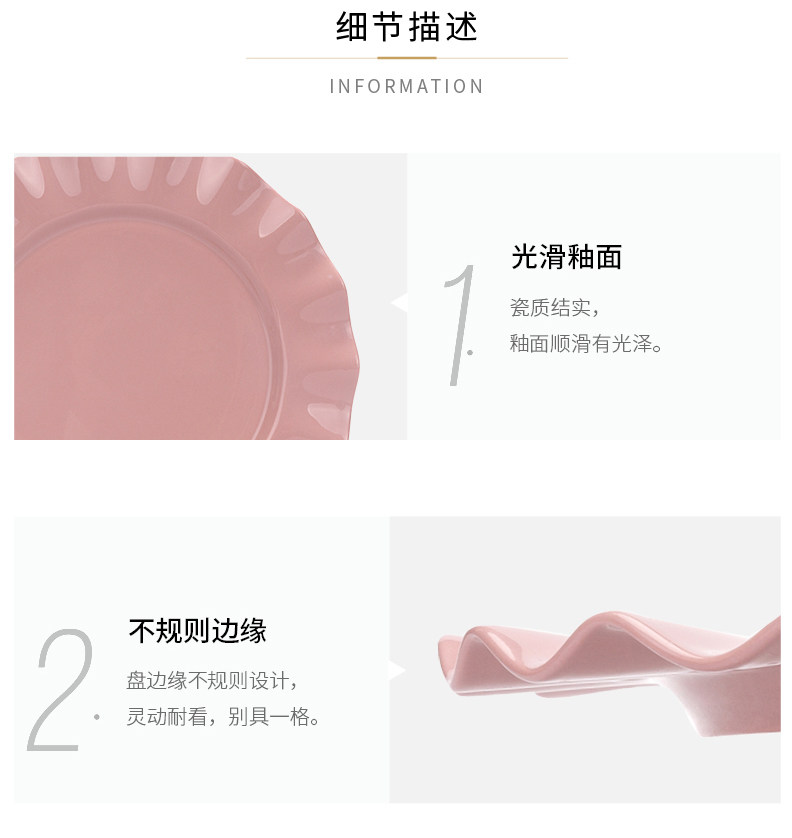
Task: Click the gold divider line under the heading
Action: coord(406,58)
